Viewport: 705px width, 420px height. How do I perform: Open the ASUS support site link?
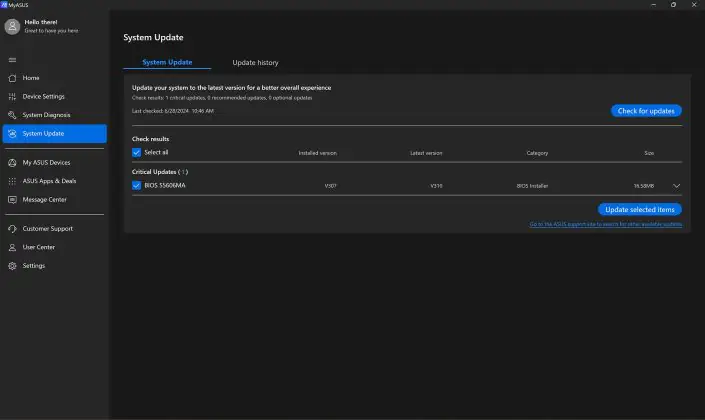pyautogui.click(x=606, y=224)
